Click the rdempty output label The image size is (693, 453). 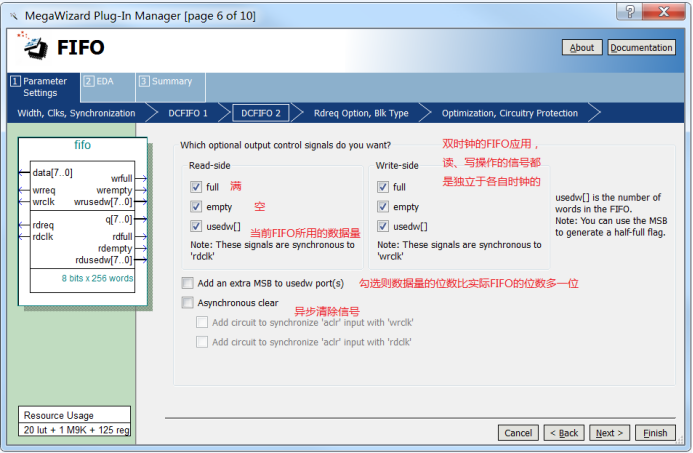point(115,248)
